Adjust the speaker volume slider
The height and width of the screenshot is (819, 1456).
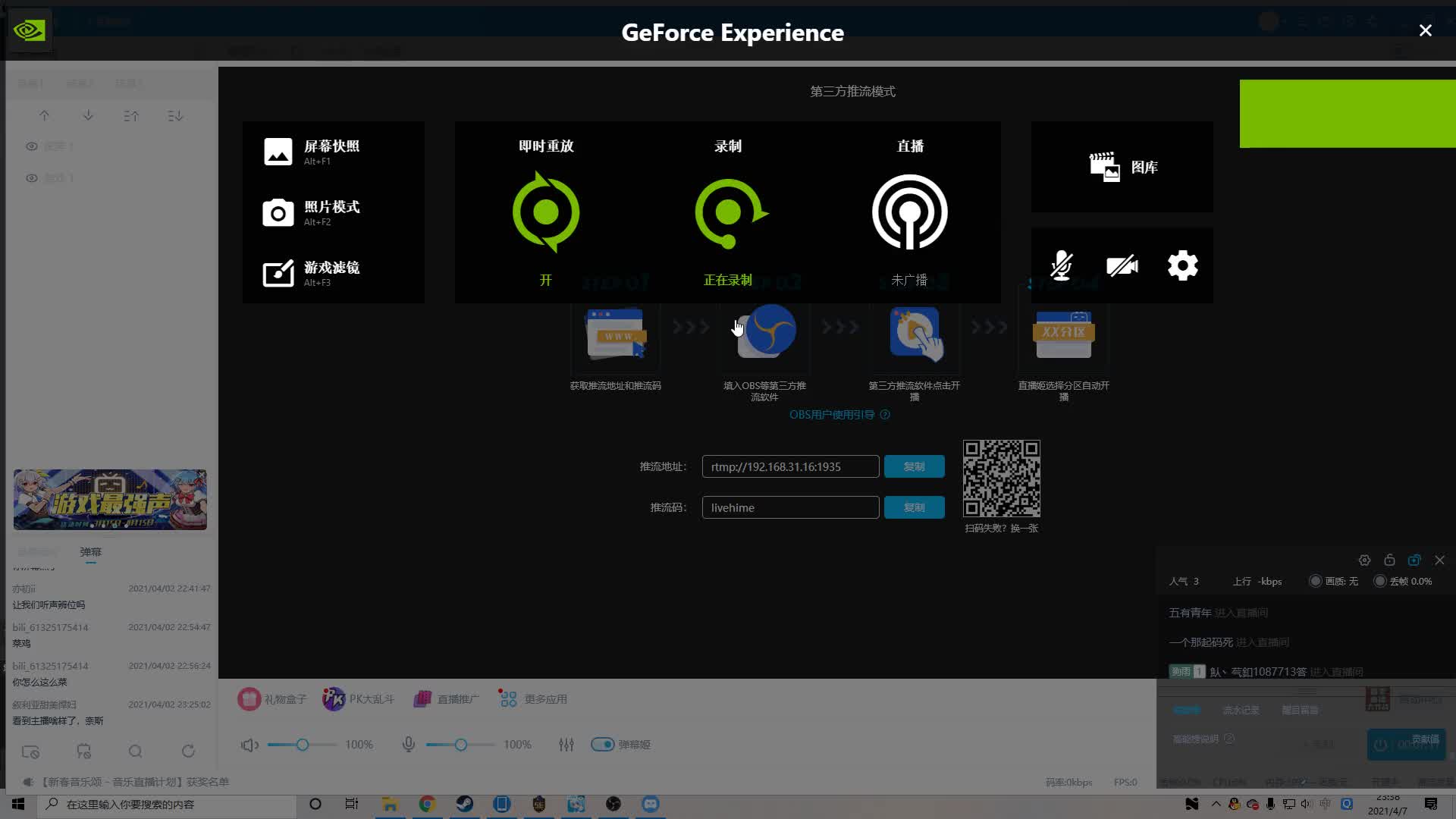tap(303, 745)
